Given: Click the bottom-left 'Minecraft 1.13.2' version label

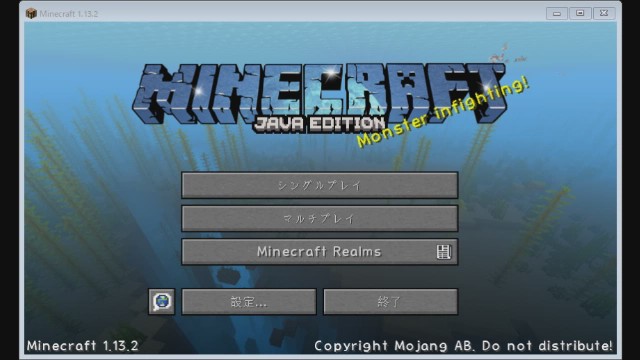Looking at the screenshot, I should pyautogui.click(x=82, y=346).
